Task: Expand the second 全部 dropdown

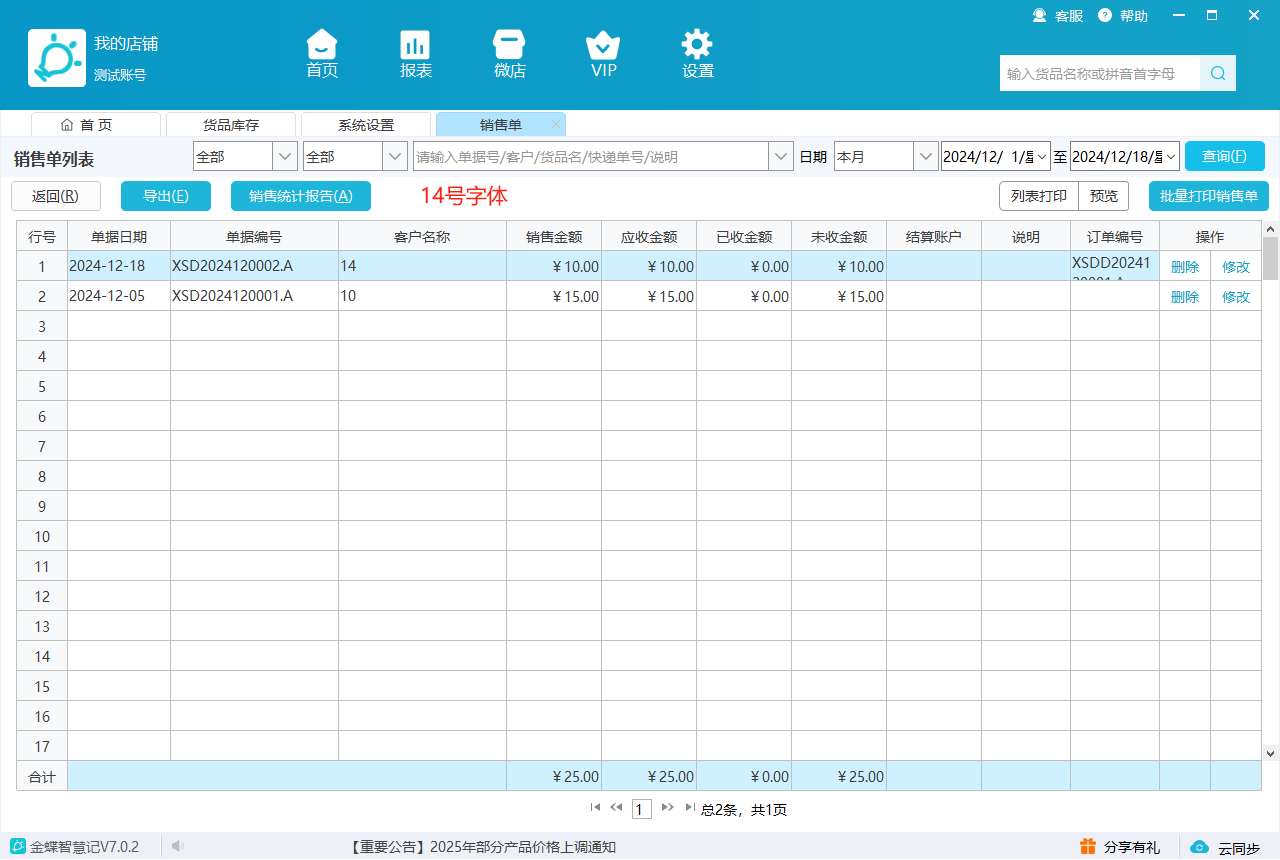Action: tap(395, 156)
